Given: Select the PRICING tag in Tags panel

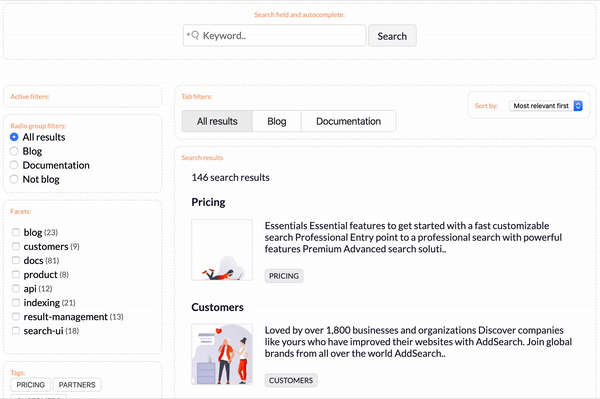Looking at the screenshot, I should click(31, 385).
